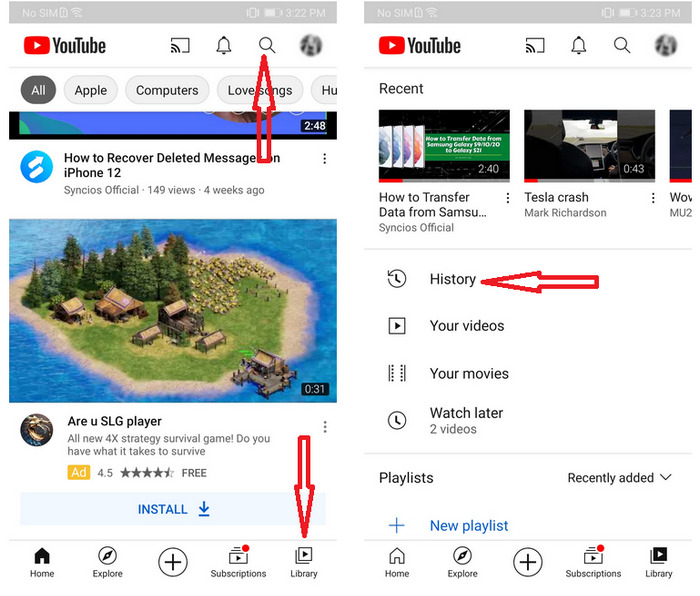This screenshot has width=700, height=596.
Task: Expand the Recently added sort dropdown
Action: coord(620,478)
